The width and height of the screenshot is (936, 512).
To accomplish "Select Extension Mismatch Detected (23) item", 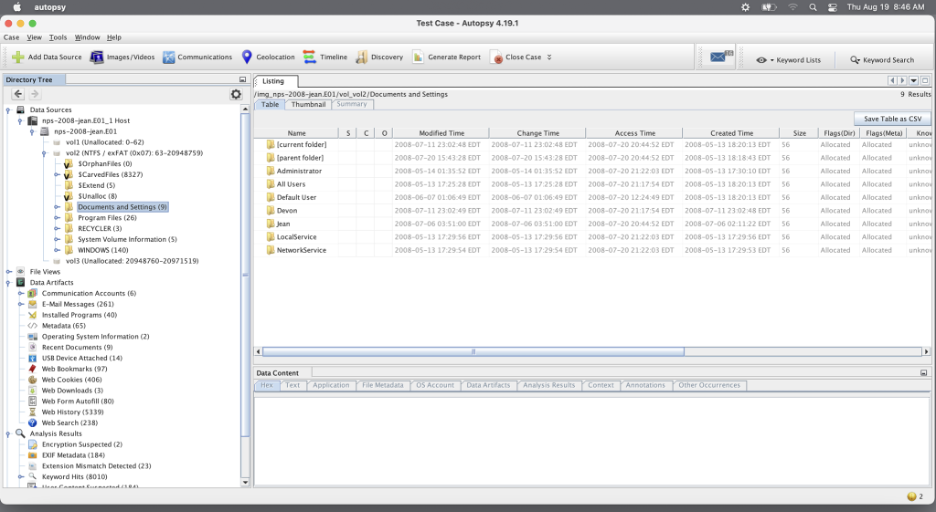I will point(96,466).
